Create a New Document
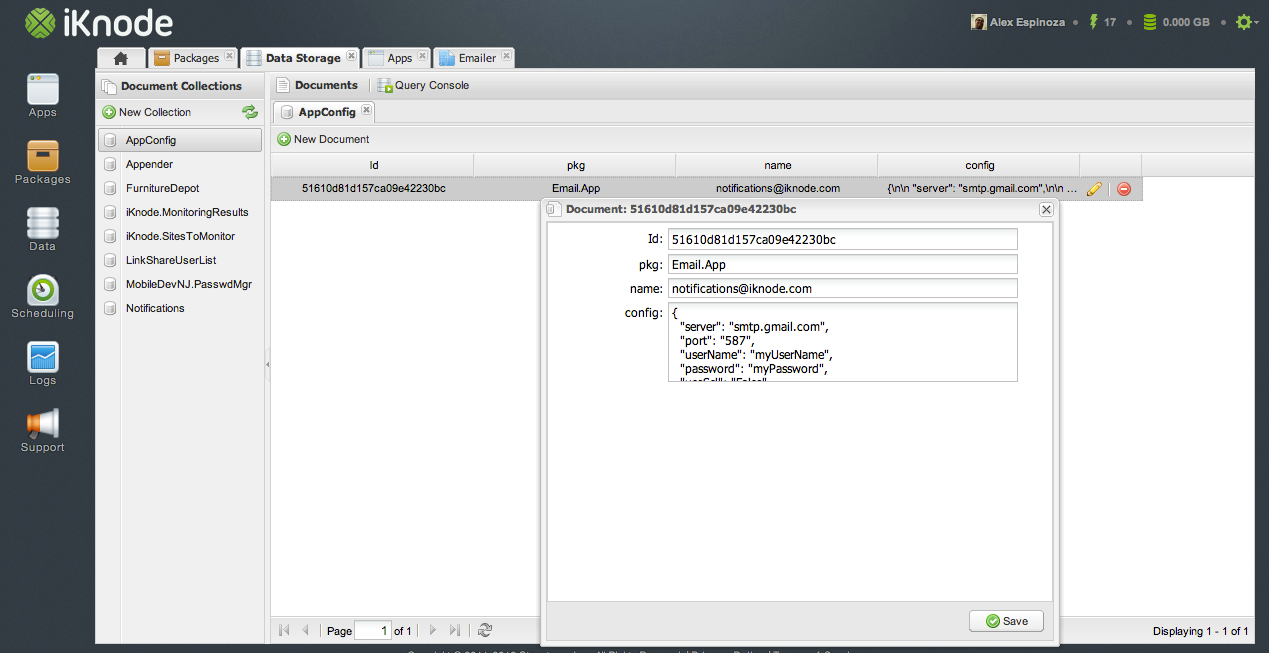Image resolution: width=1269 pixels, height=653 pixels. pyautogui.click(x=323, y=139)
